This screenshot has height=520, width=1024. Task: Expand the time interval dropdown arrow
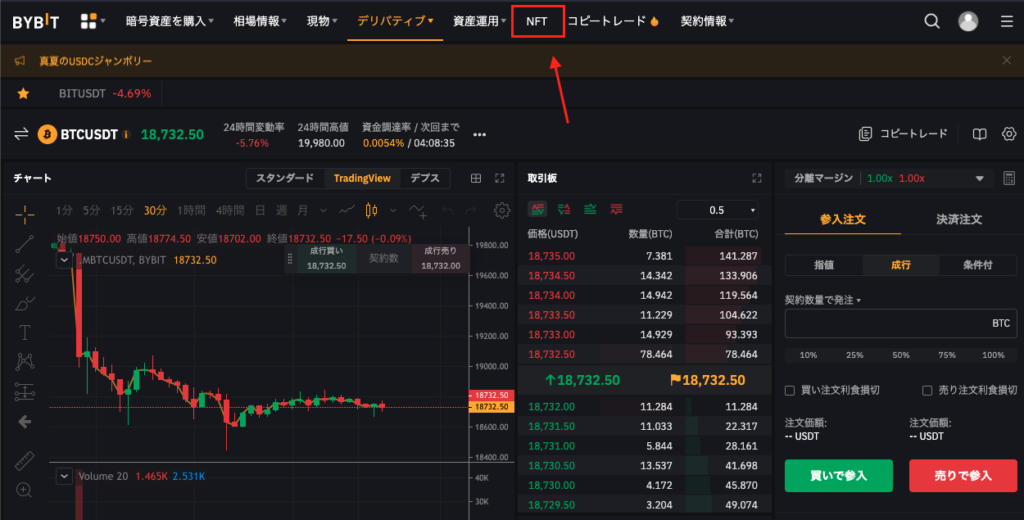point(323,210)
